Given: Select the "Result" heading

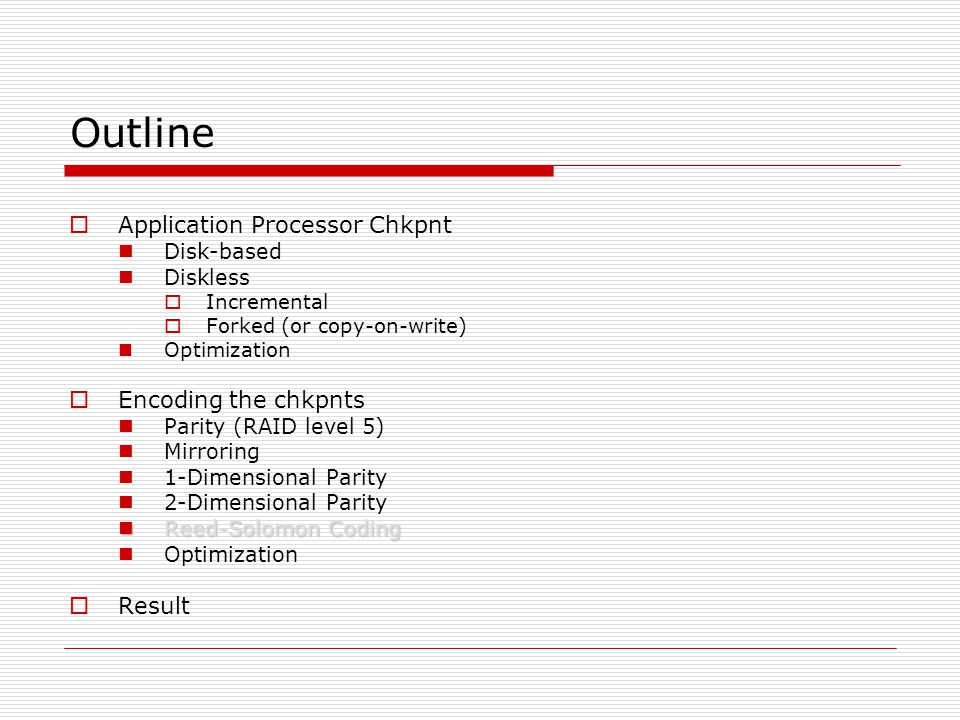Looking at the screenshot, I should (154, 606).
